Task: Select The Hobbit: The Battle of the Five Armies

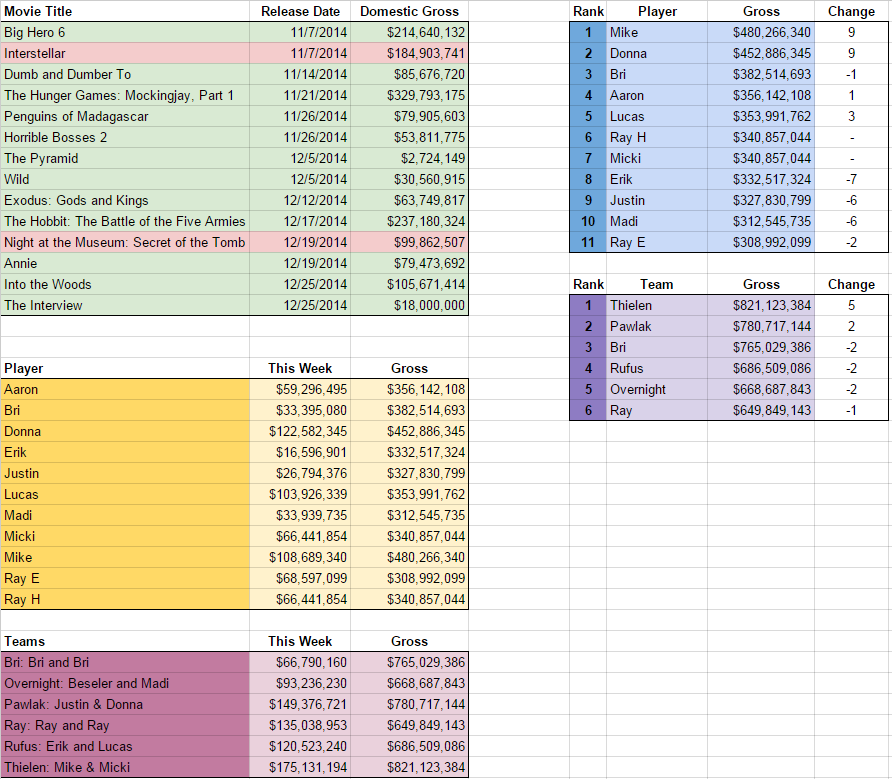Action: click(125, 221)
